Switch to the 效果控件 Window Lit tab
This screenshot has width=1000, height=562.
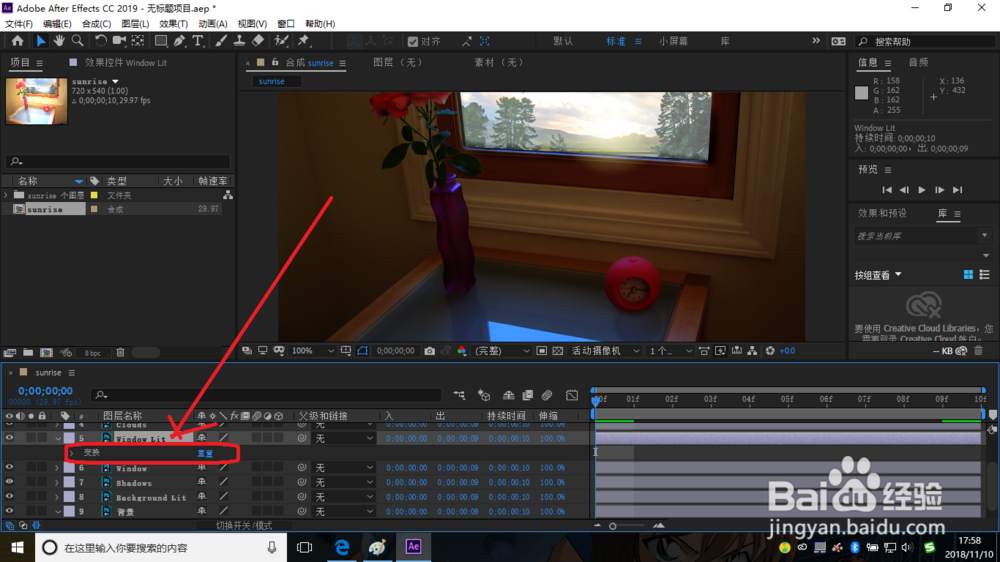126,63
